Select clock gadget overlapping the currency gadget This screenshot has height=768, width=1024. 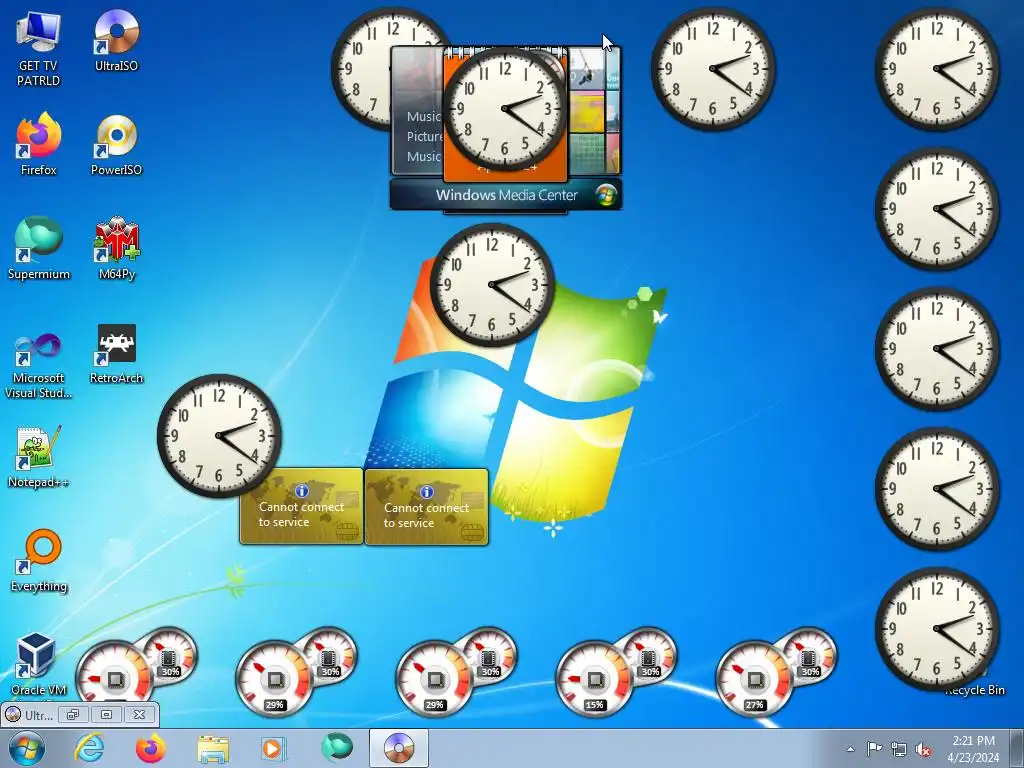pos(219,436)
